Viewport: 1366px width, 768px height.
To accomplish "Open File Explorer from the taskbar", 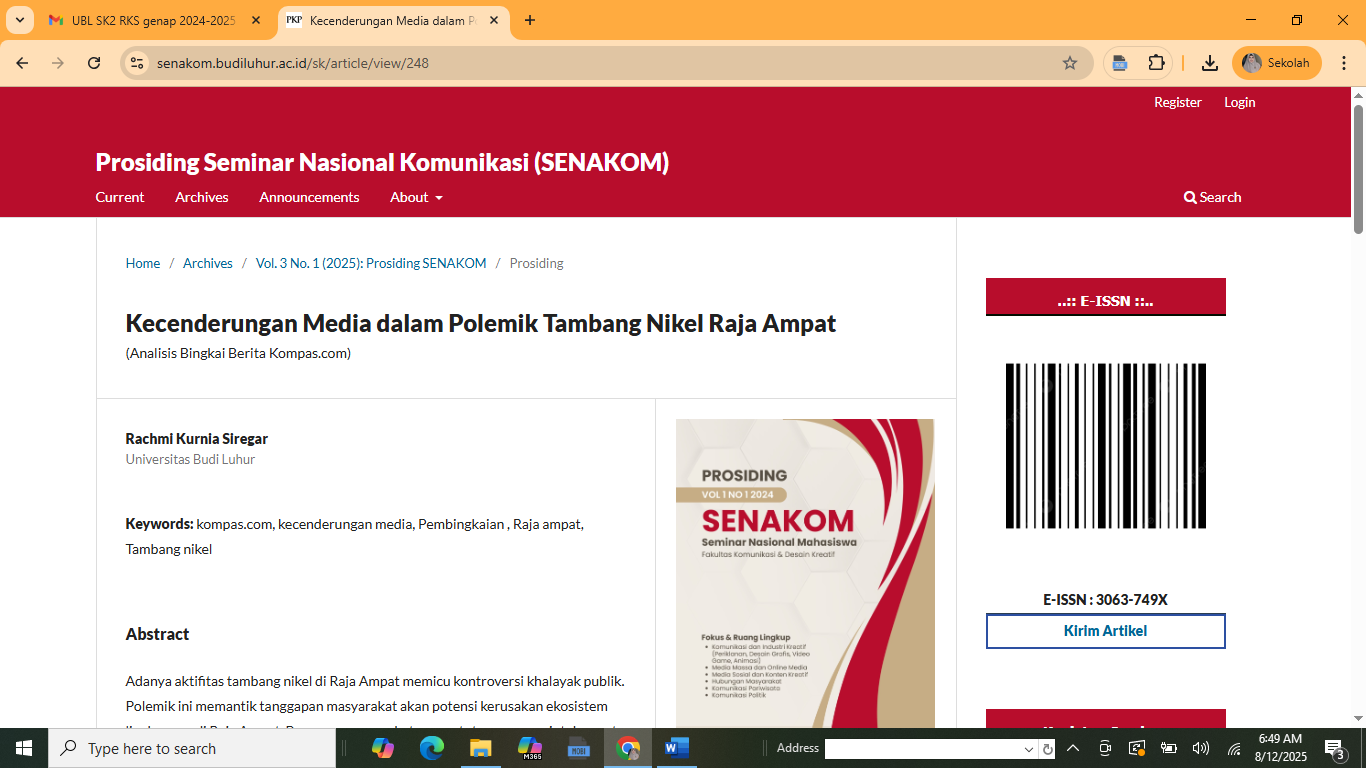I will click(x=481, y=748).
